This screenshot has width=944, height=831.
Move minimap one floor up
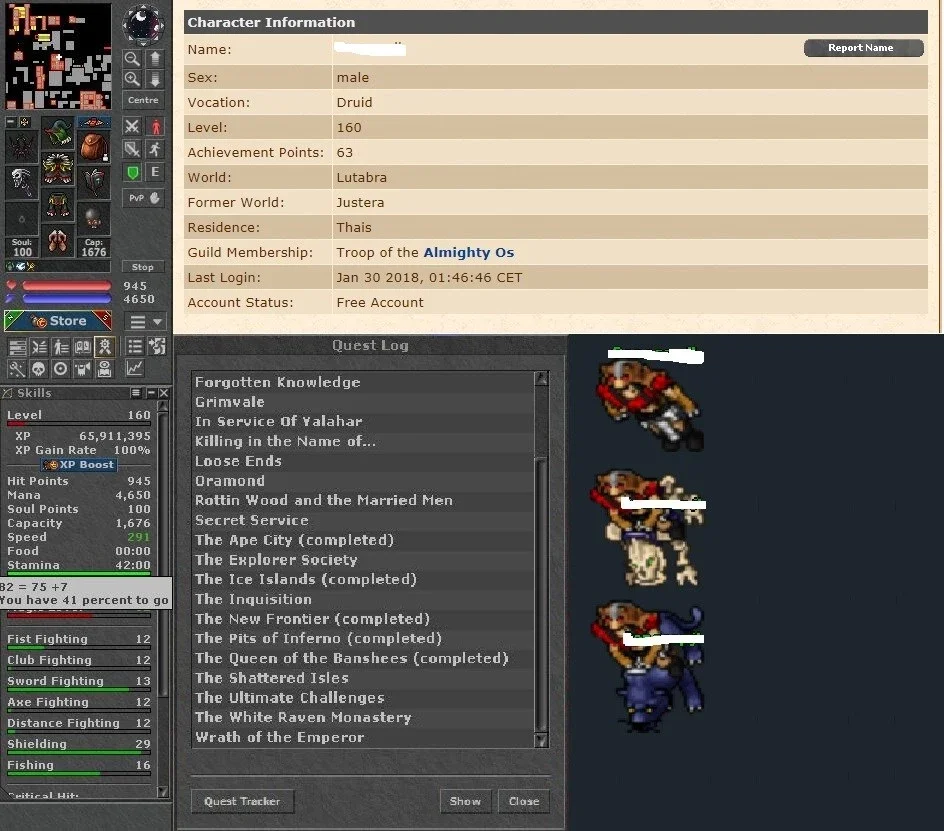[155, 58]
